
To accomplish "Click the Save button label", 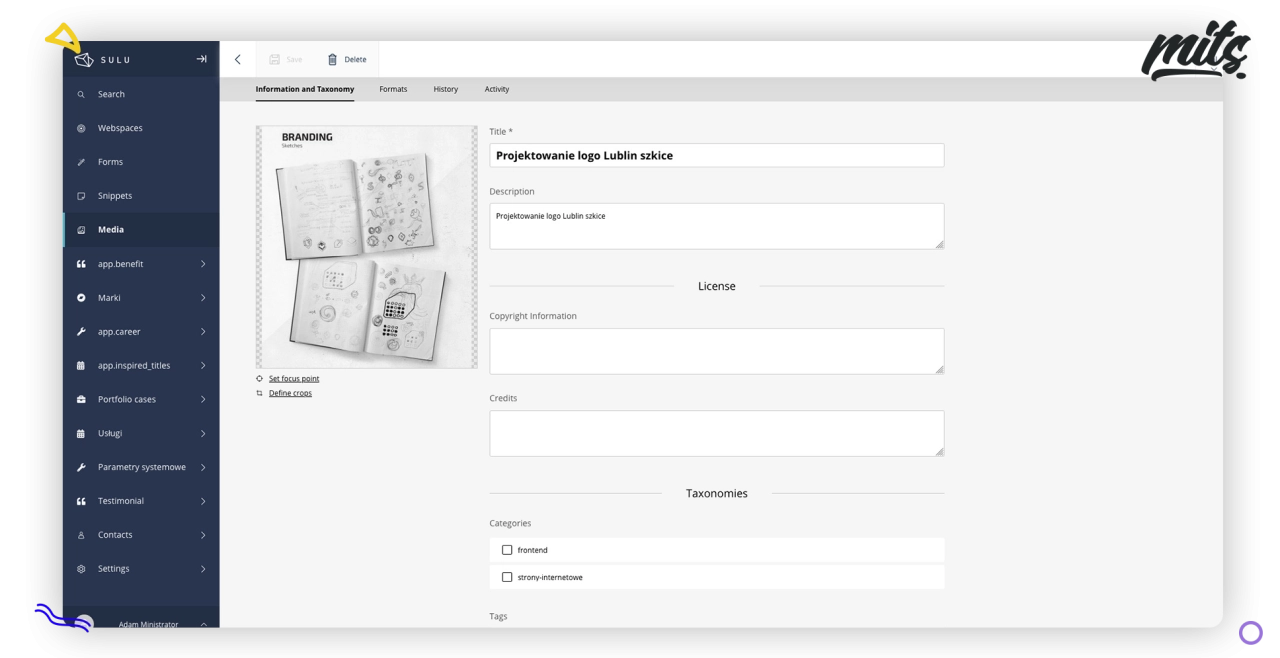I will point(294,59).
